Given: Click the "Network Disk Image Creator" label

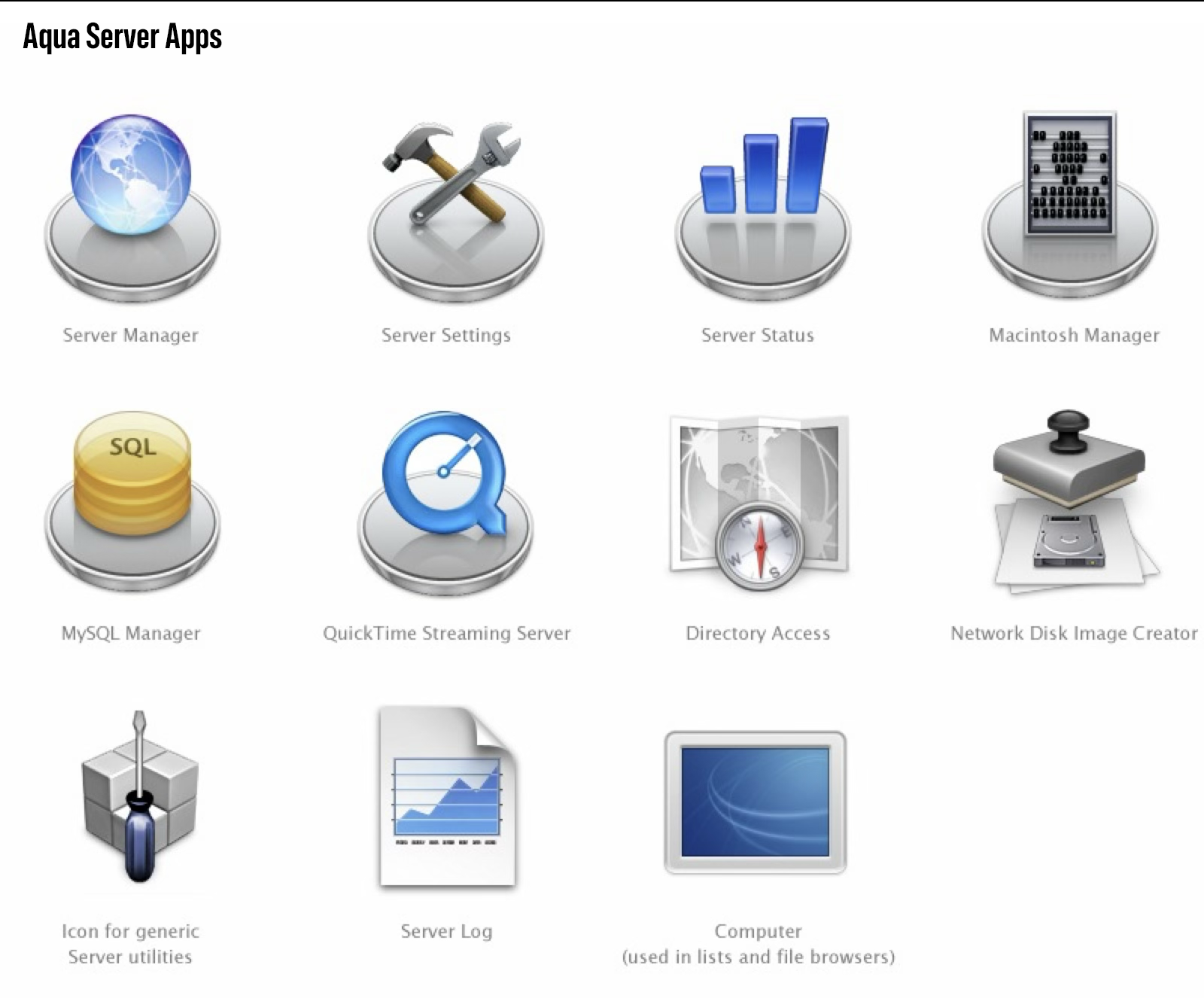Looking at the screenshot, I should tap(1074, 634).
